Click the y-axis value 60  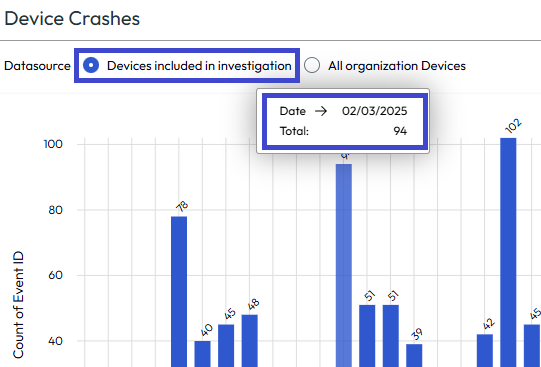pos(56,275)
